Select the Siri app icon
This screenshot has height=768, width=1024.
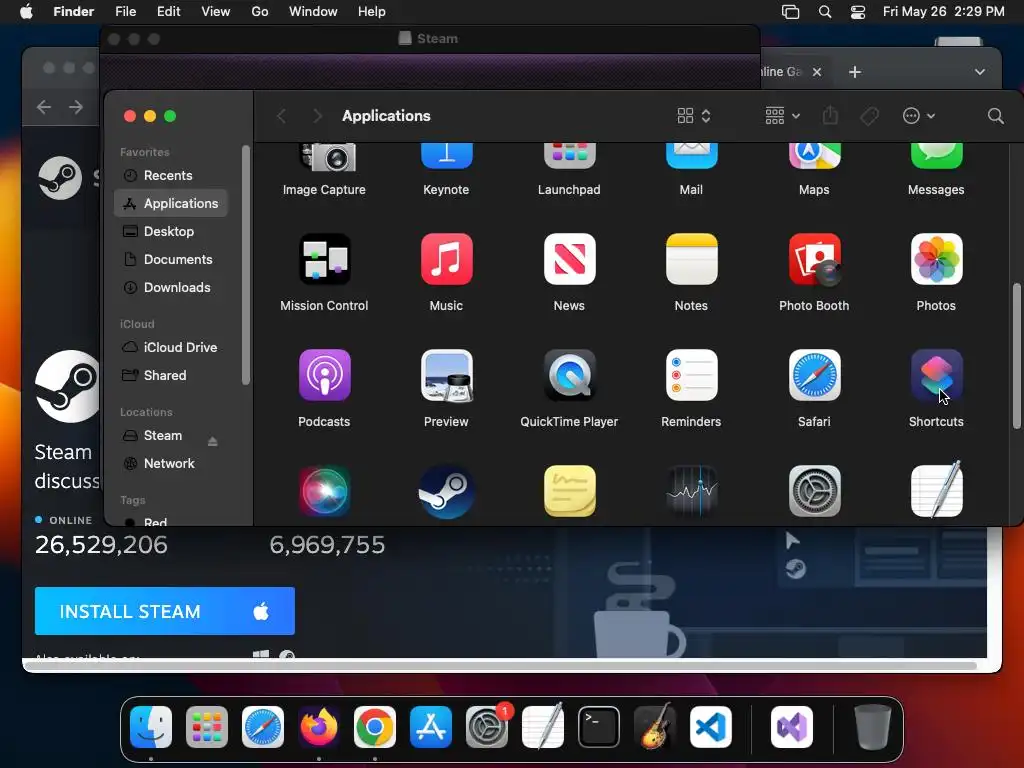tap(325, 491)
